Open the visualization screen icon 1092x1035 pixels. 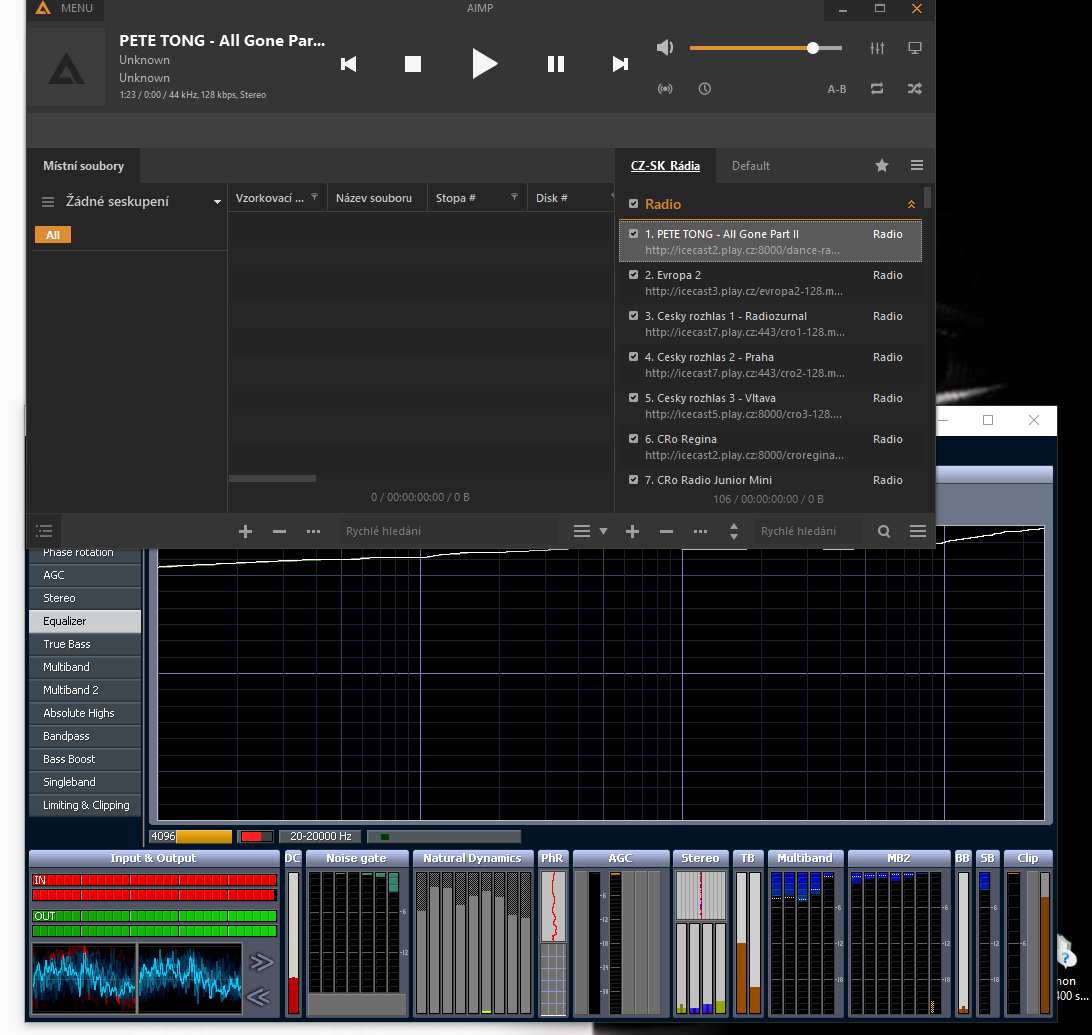[914, 48]
